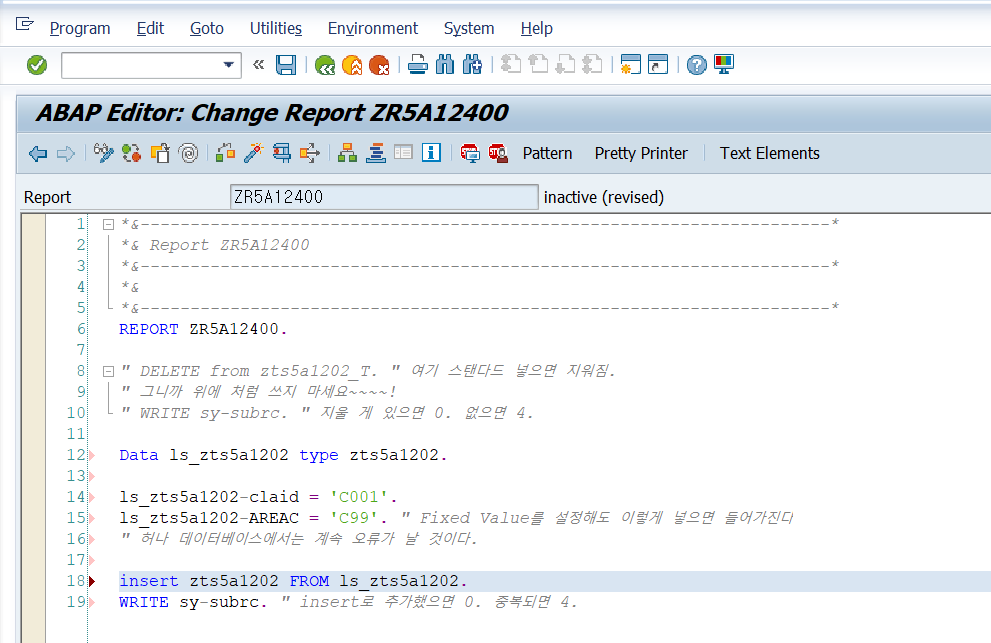Go to the next page icon
This screenshot has height=643, width=991.
565,64
